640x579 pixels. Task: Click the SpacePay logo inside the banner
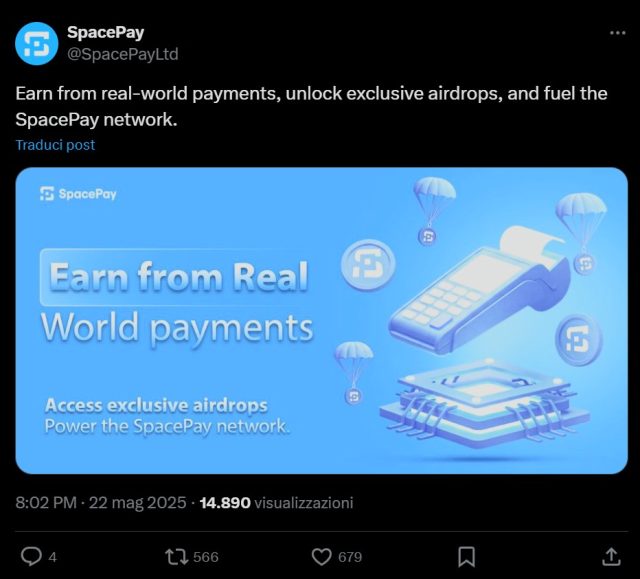point(78,194)
